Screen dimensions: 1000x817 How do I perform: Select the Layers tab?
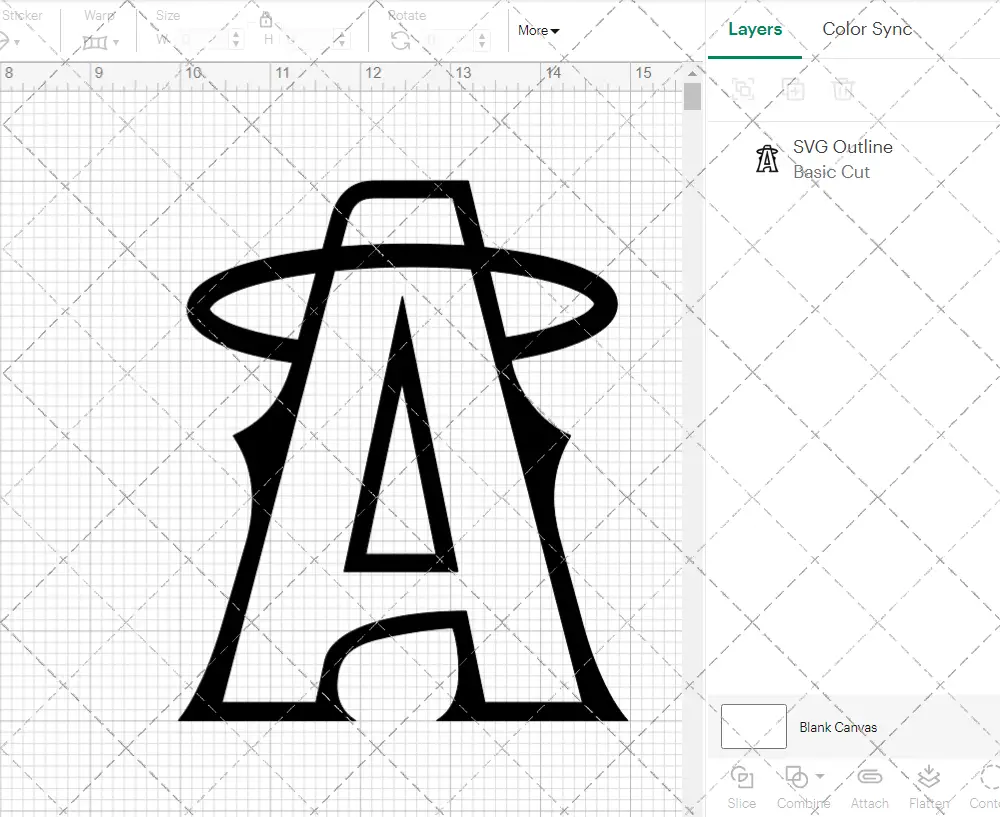pos(755,29)
